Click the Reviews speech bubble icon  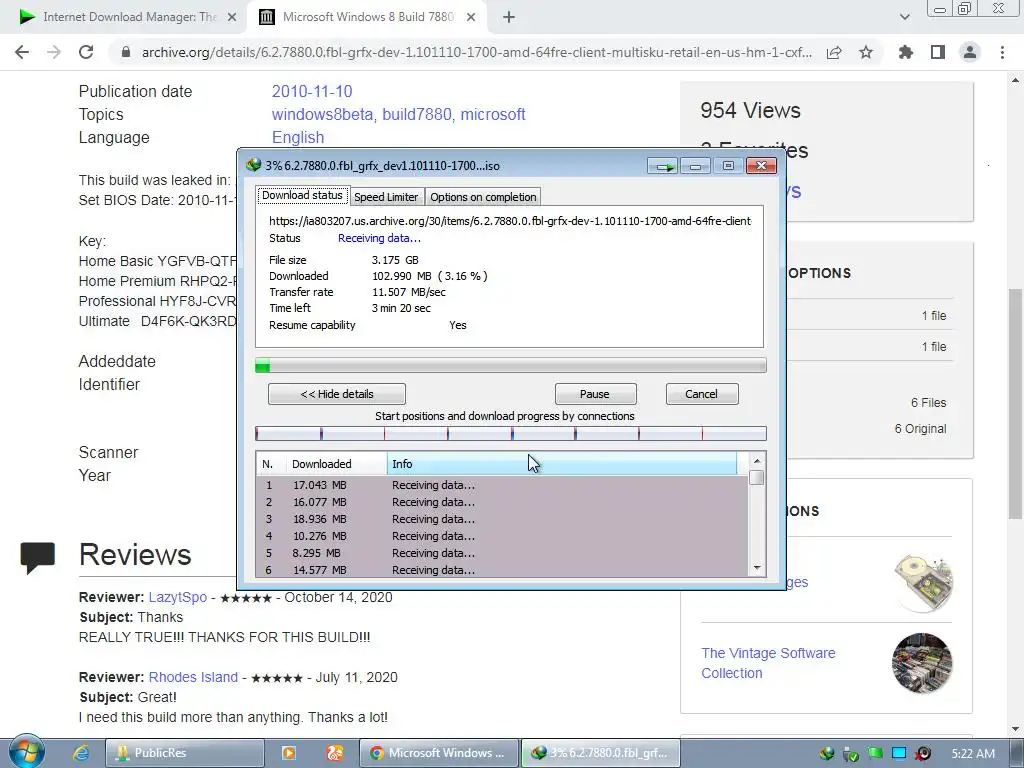37,557
